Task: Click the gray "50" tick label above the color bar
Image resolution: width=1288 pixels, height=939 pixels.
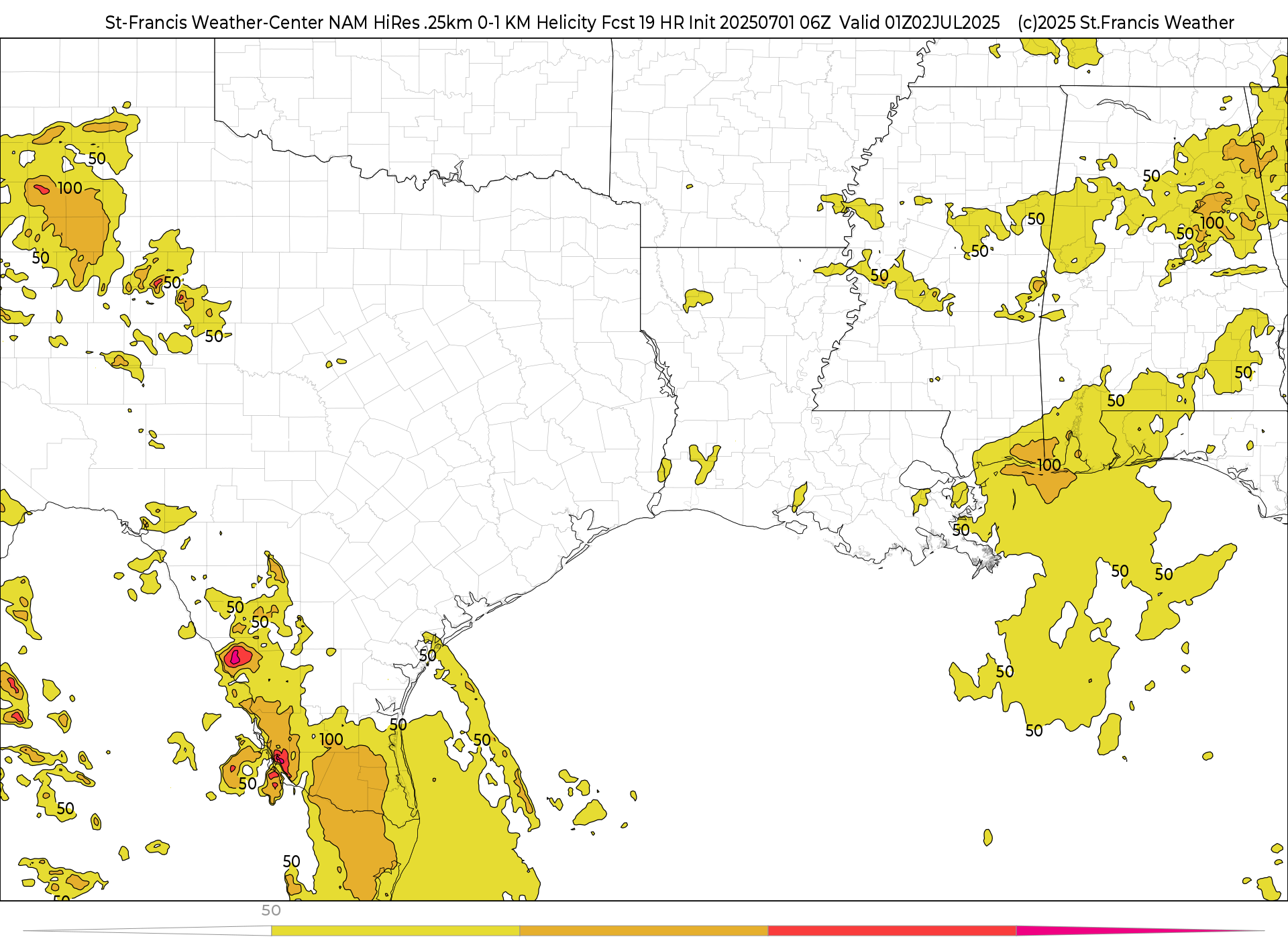Action: point(271,910)
